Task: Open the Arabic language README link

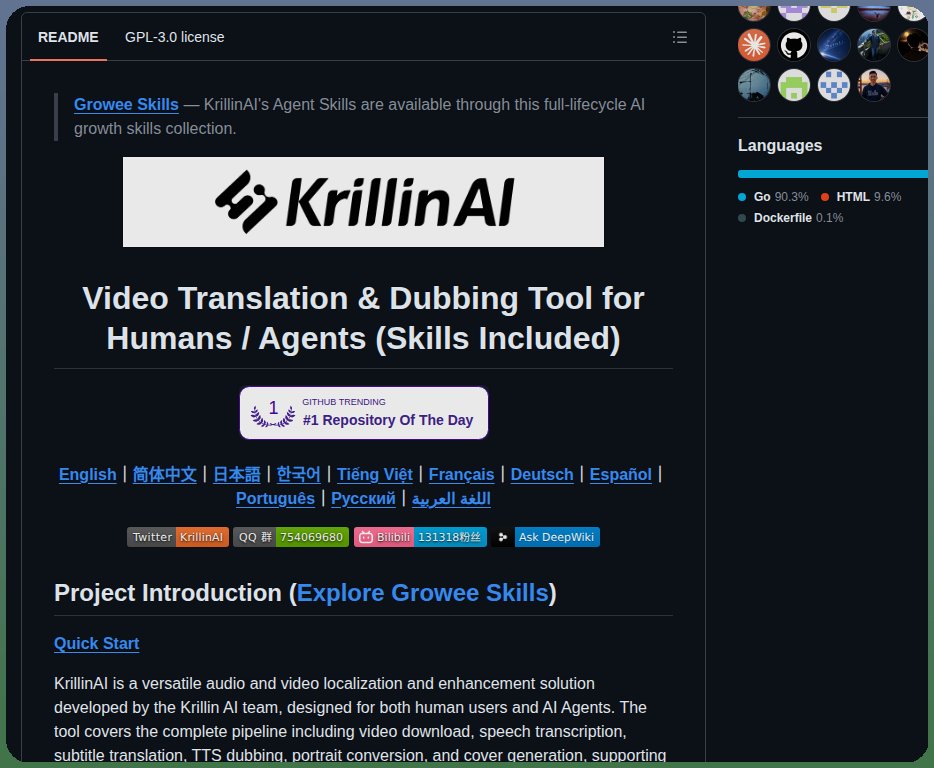Action: tap(451, 498)
